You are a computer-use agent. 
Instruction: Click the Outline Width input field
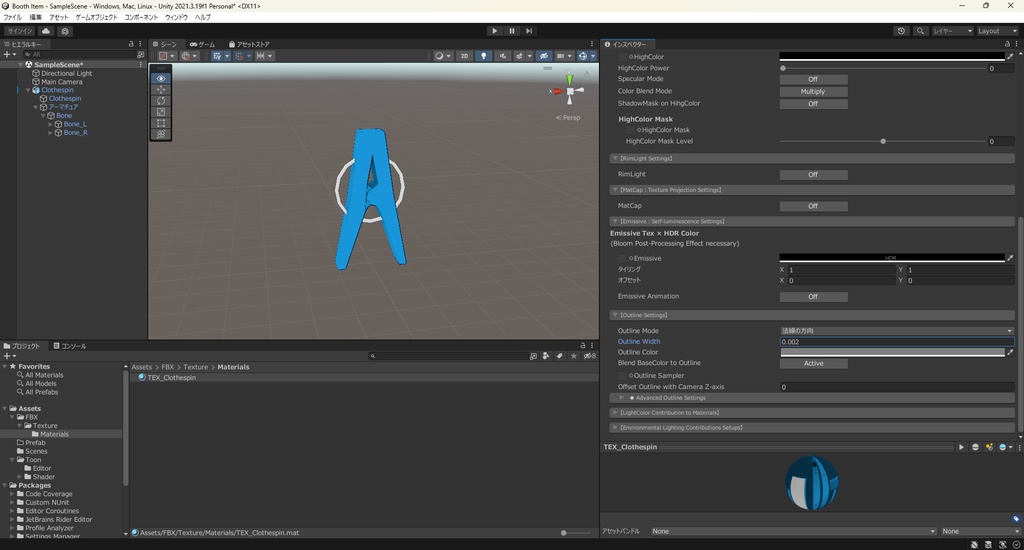coord(896,342)
